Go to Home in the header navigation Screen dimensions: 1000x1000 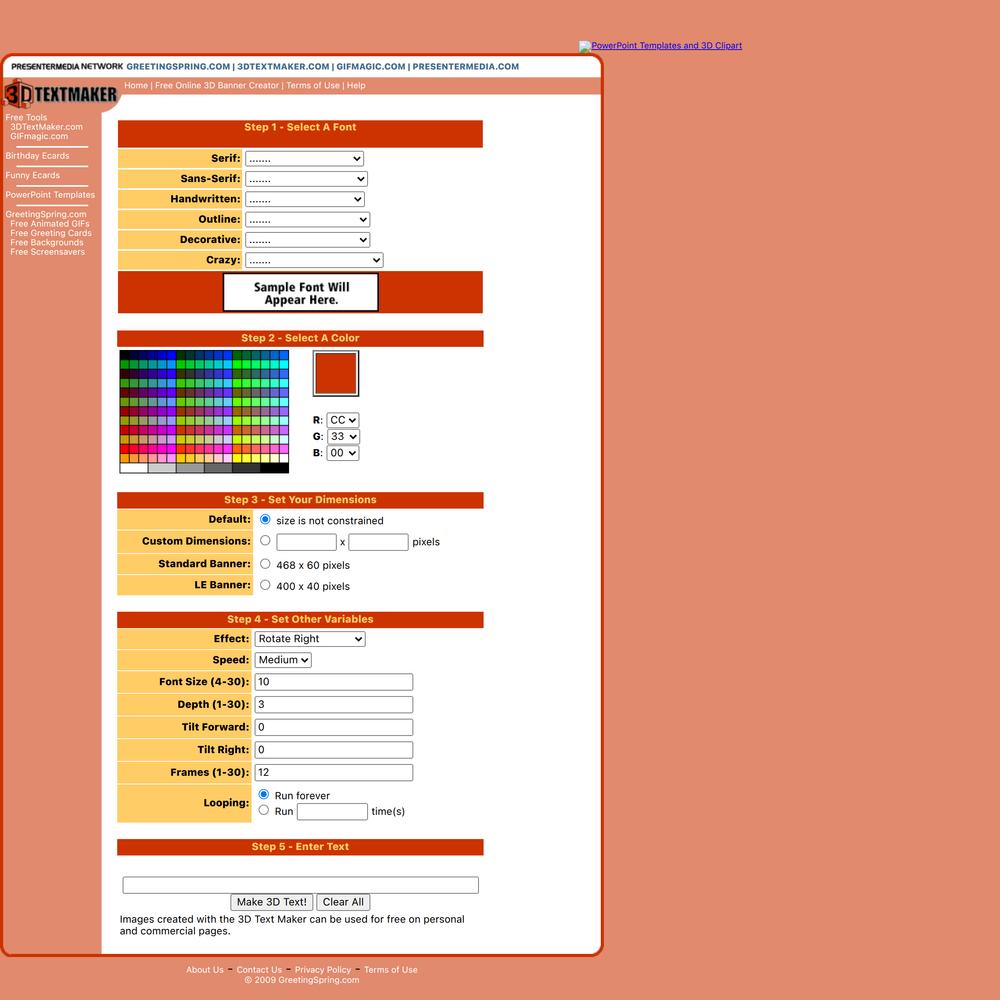[136, 85]
